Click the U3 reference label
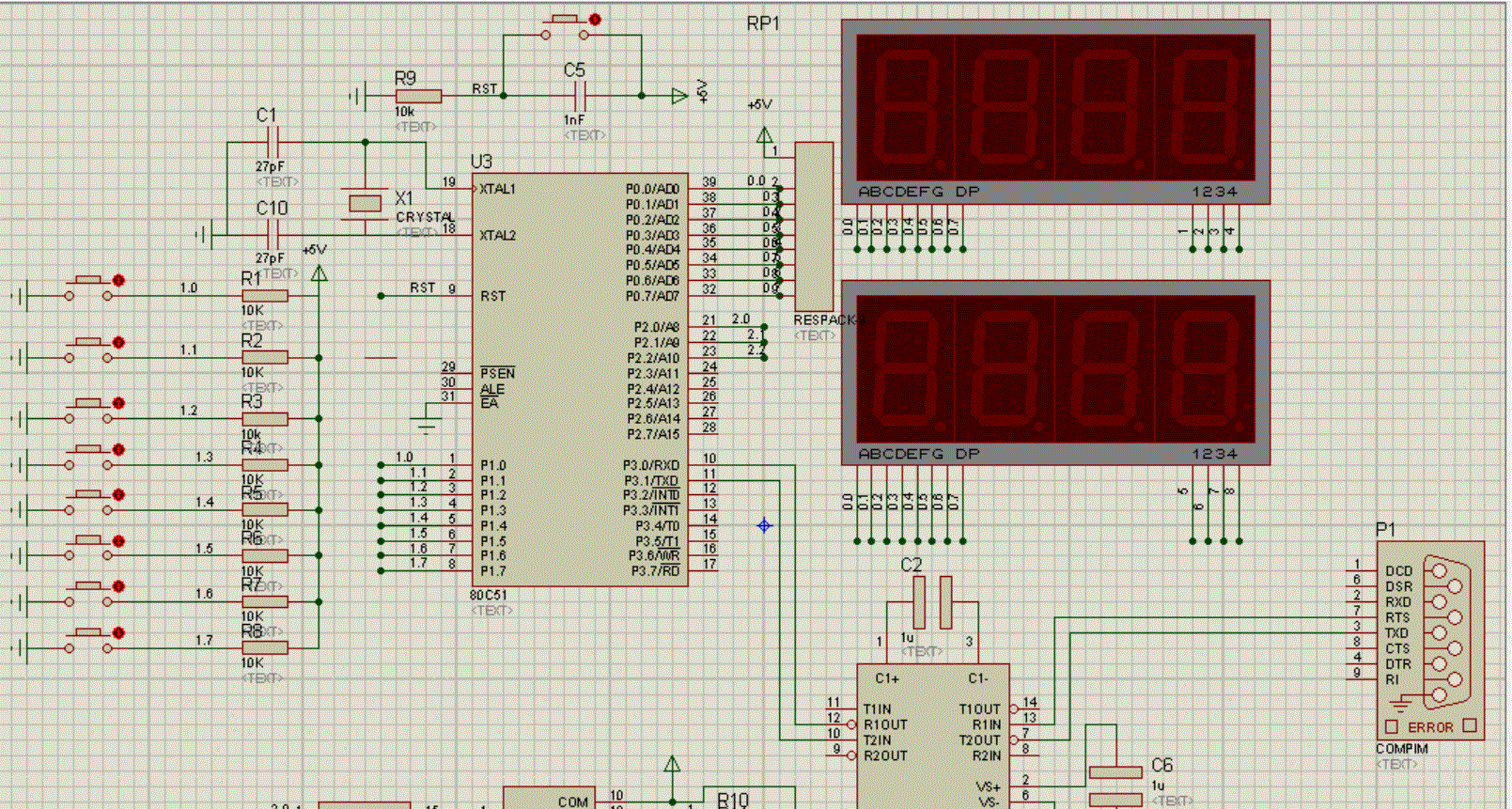Viewport: 1512px width, 809px height. tap(481, 162)
